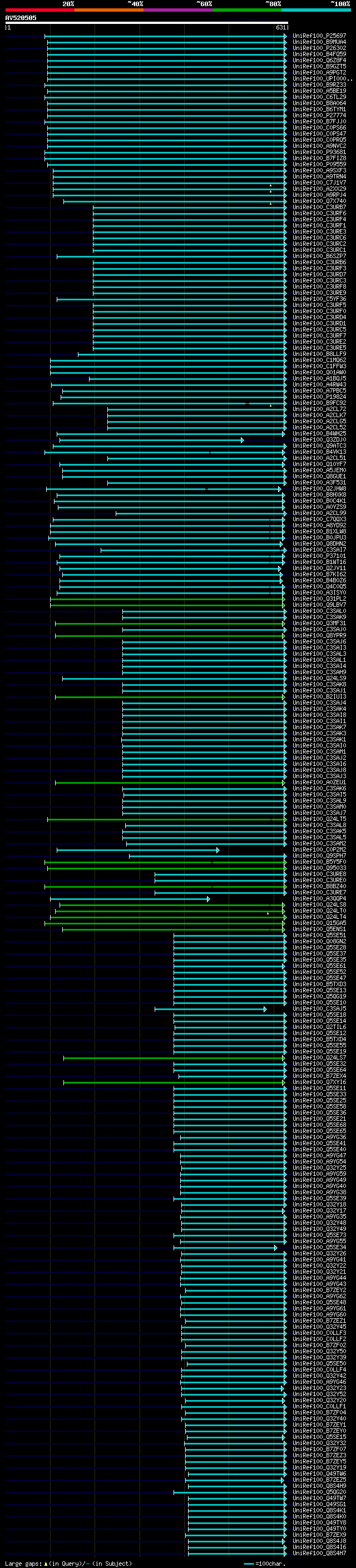The height and width of the screenshot is (1568, 356).
Task: Click the purple ~60% identity legend segment
Action: pos(179,10)
